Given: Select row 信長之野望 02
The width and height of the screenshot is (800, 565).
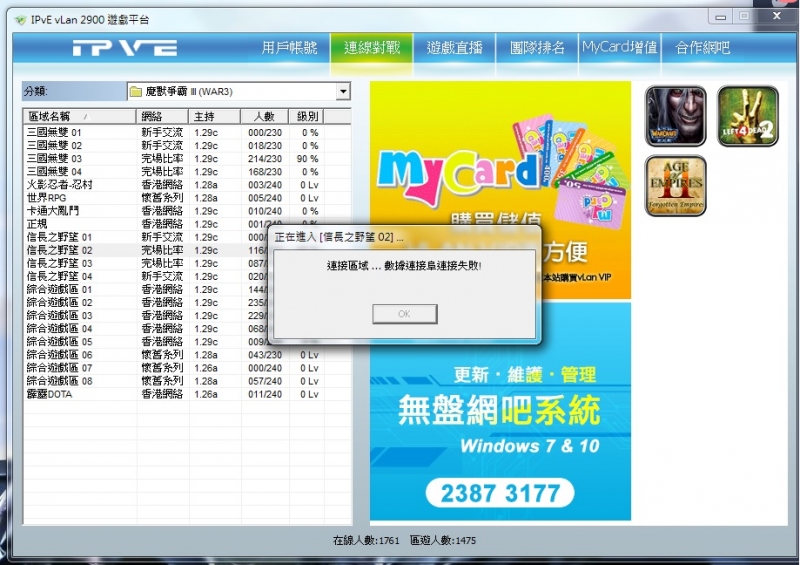Looking at the screenshot, I should 187,250.
